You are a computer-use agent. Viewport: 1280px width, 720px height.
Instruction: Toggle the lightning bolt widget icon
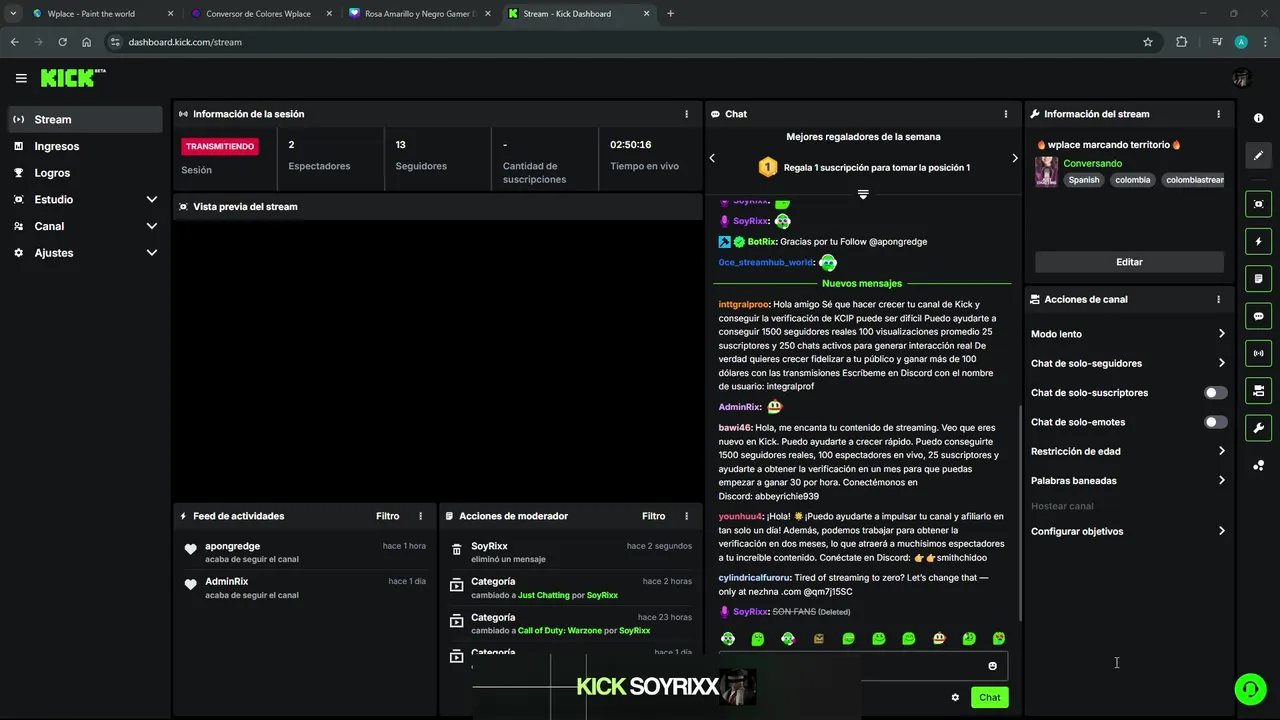tap(1258, 241)
